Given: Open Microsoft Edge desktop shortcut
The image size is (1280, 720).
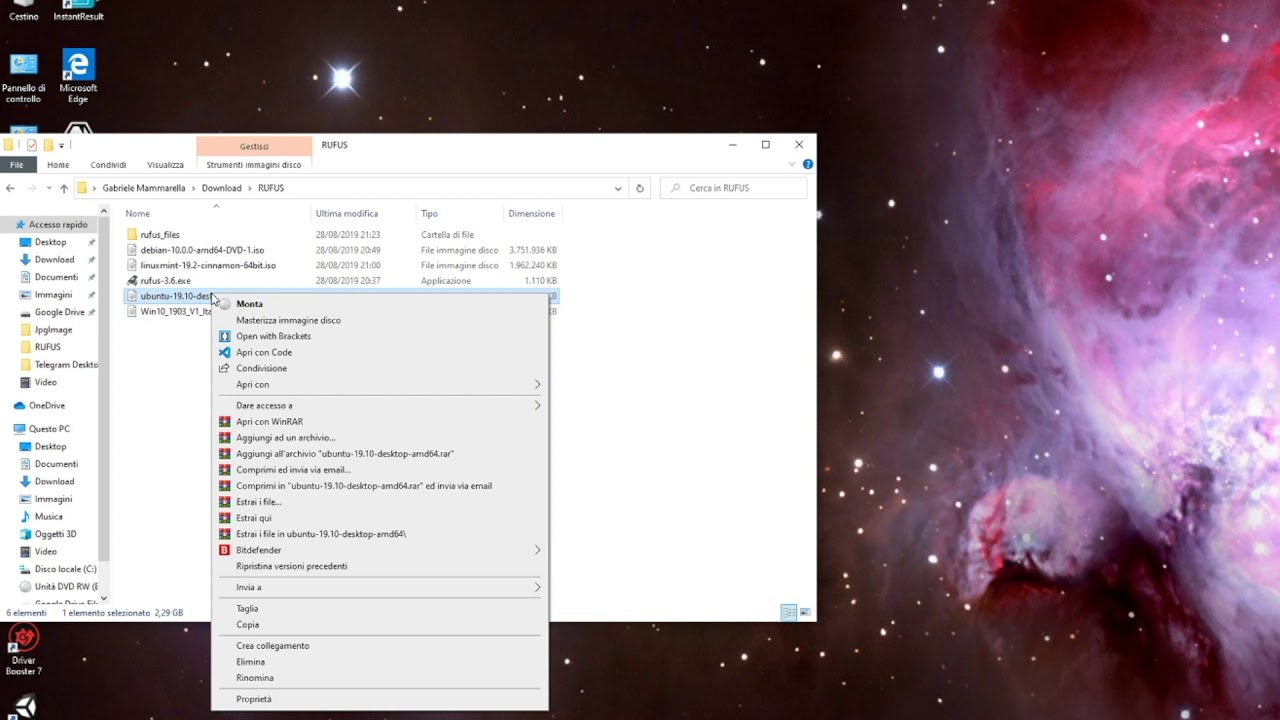Looking at the screenshot, I should click(x=78, y=76).
